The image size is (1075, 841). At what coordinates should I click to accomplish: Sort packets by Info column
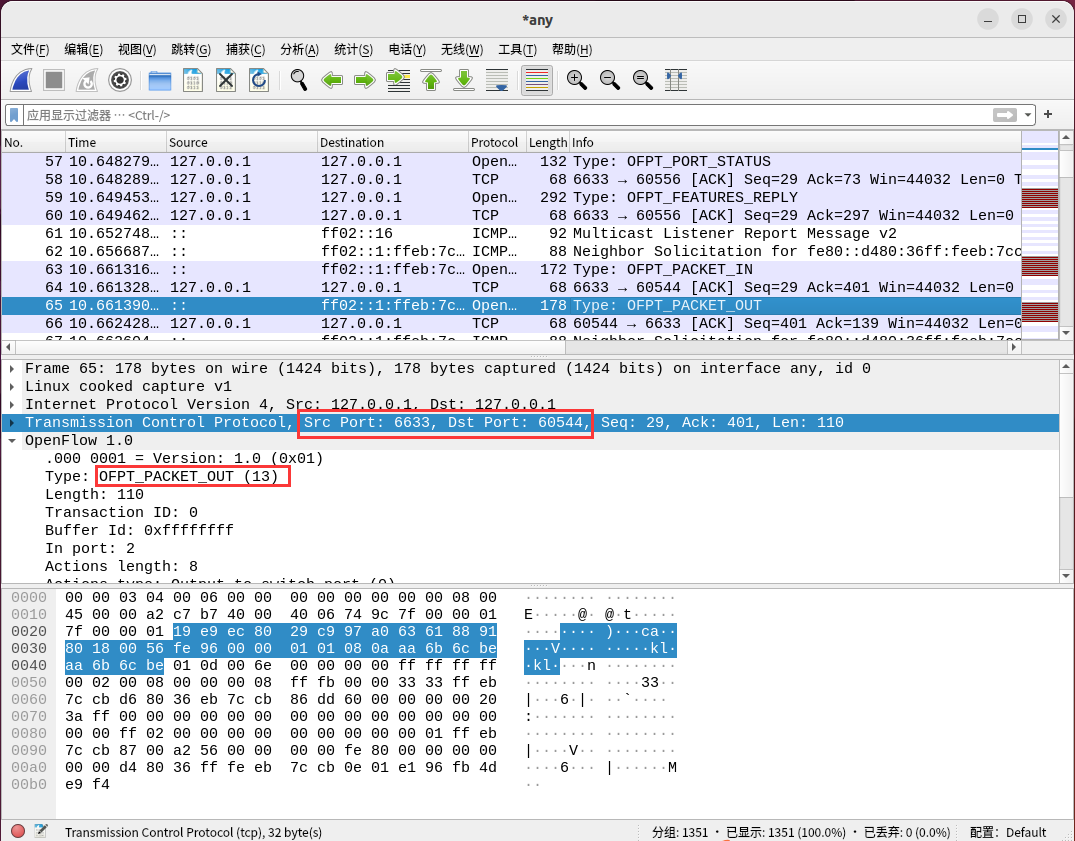795,143
